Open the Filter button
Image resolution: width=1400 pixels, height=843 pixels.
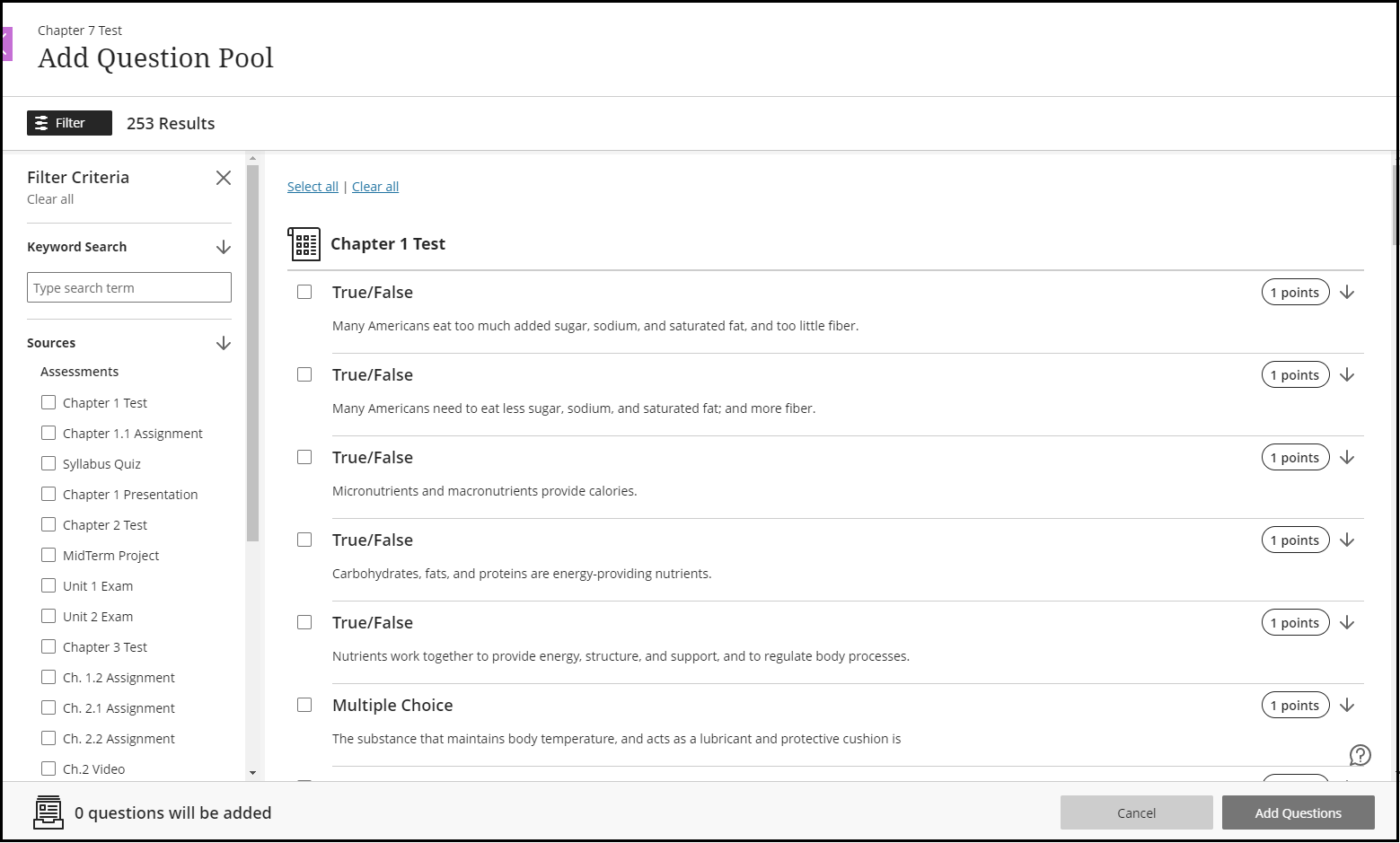point(69,123)
